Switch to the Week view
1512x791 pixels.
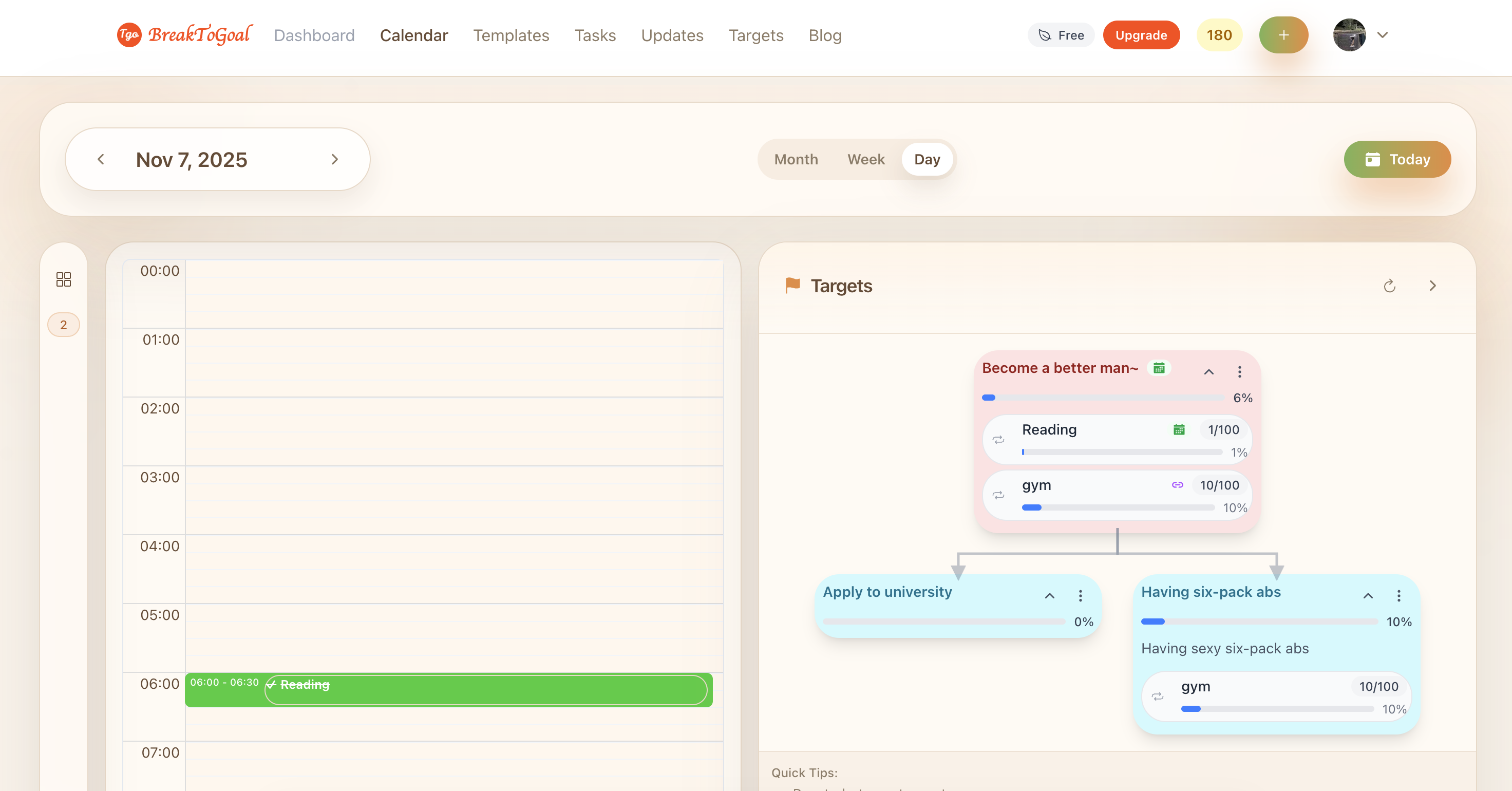pyautogui.click(x=866, y=159)
